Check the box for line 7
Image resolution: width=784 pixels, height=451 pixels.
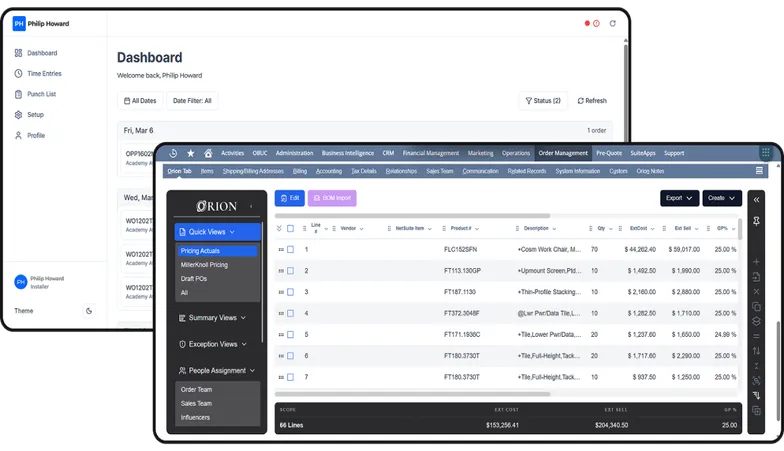pyautogui.click(x=290, y=377)
